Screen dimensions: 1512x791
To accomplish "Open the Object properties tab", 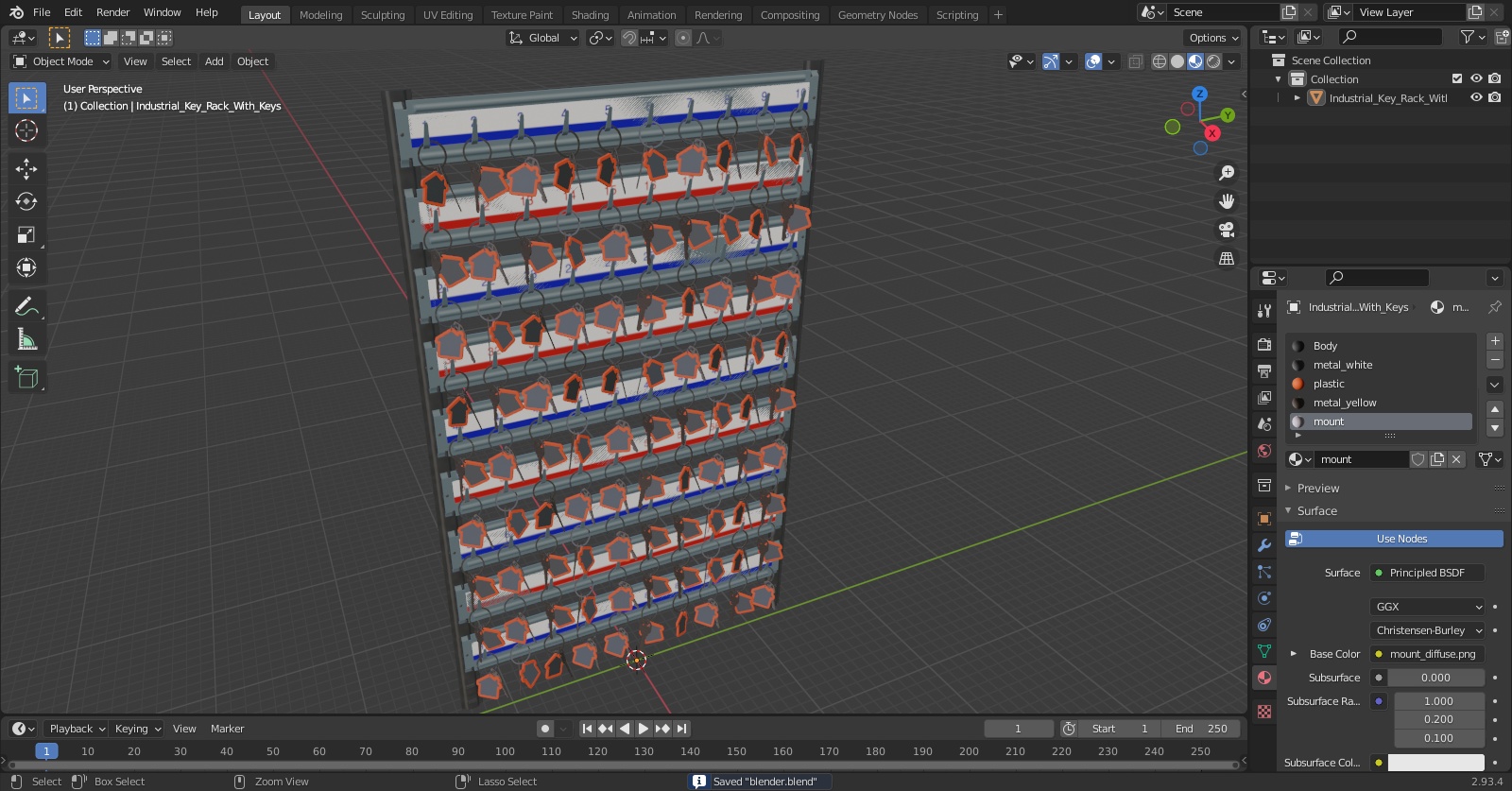I will (1264, 519).
